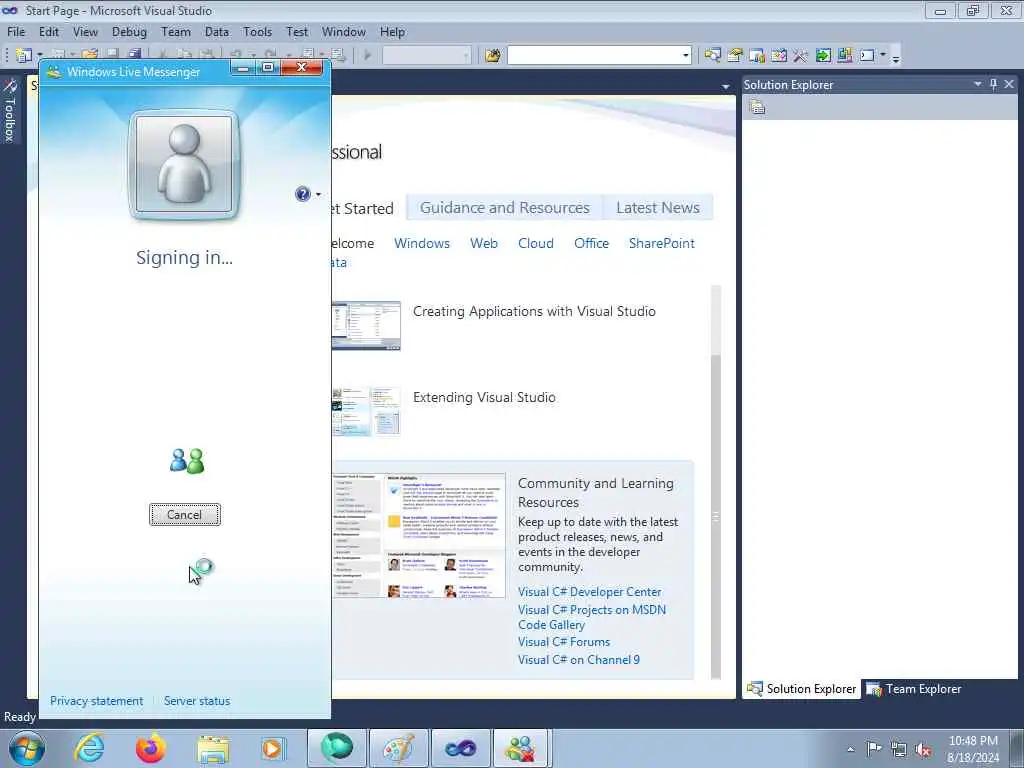Select Creating Applications with Visual Studio

(x=534, y=312)
